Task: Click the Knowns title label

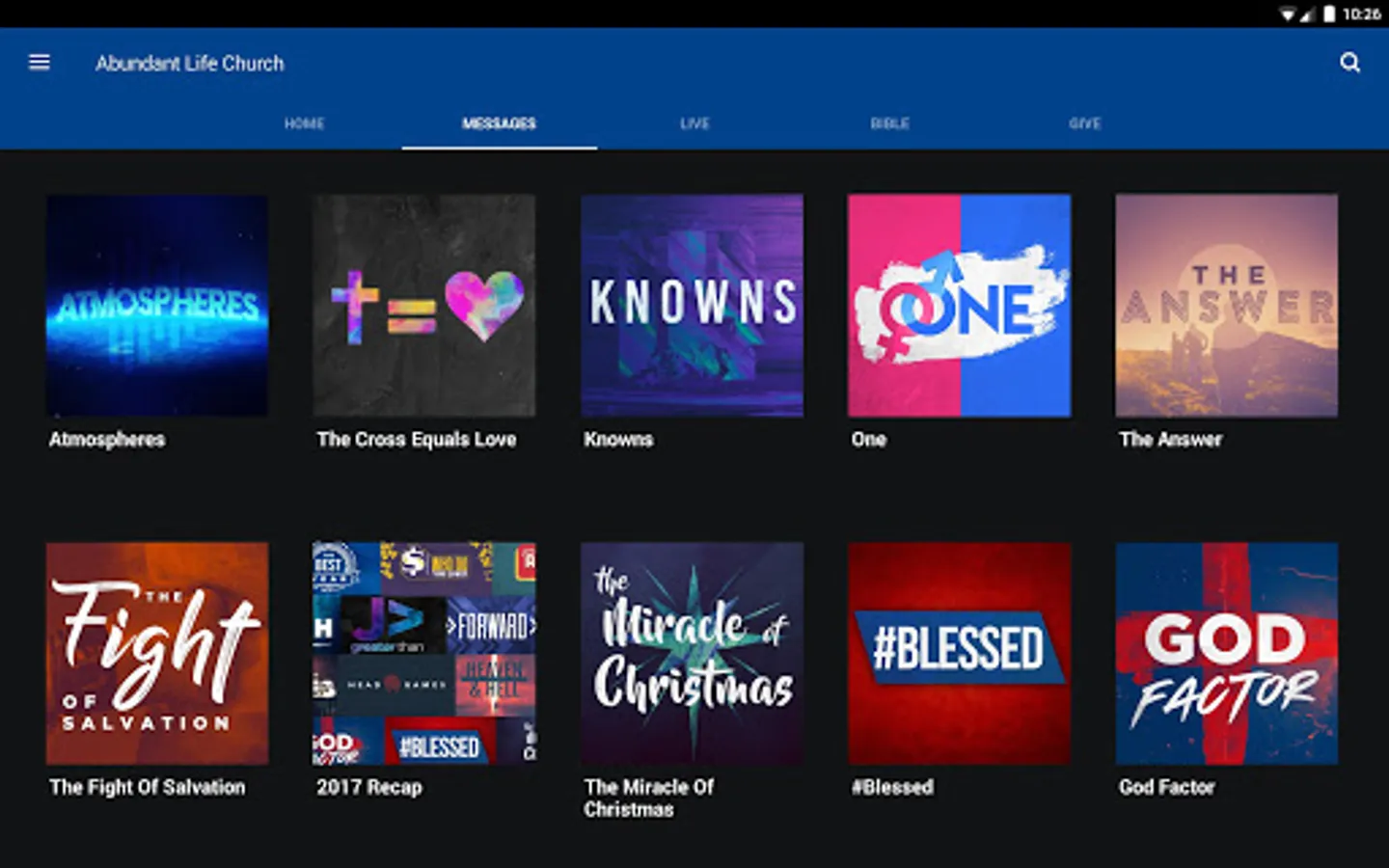Action: click(x=618, y=440)
